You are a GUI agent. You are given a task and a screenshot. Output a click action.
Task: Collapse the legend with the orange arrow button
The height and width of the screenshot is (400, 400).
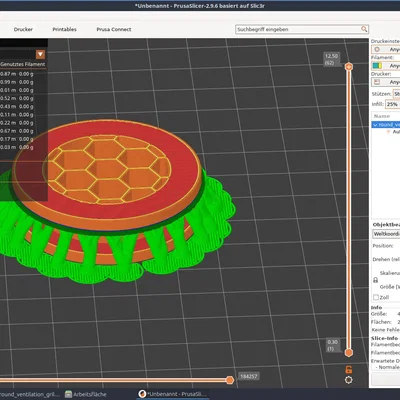(40, 54)
